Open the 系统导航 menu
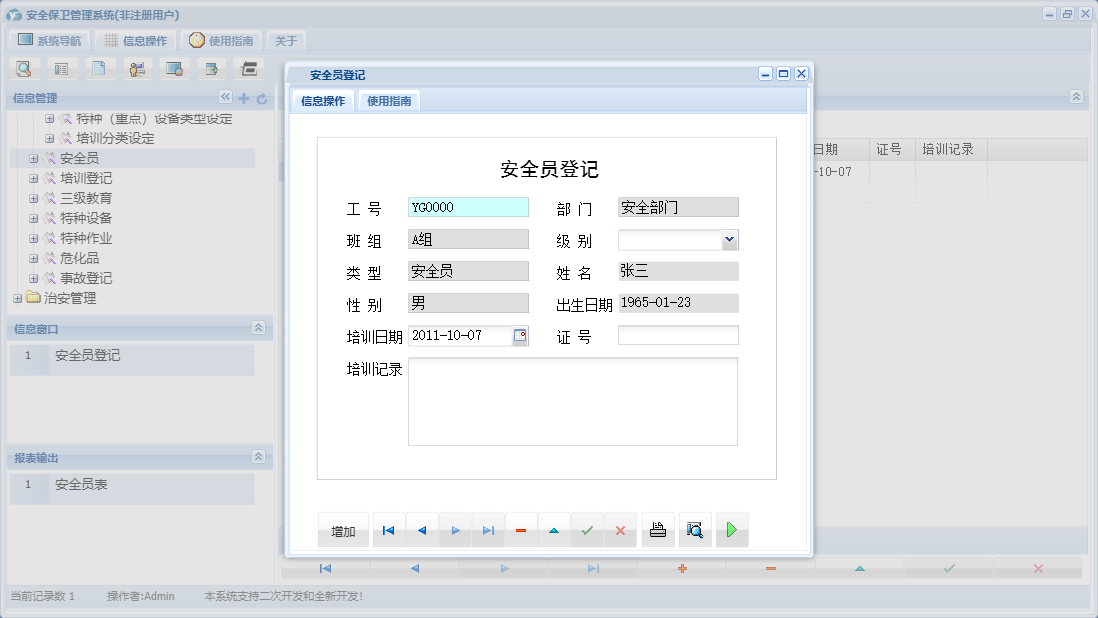Viewport: 1098px width, 618px height. [52, 39]
